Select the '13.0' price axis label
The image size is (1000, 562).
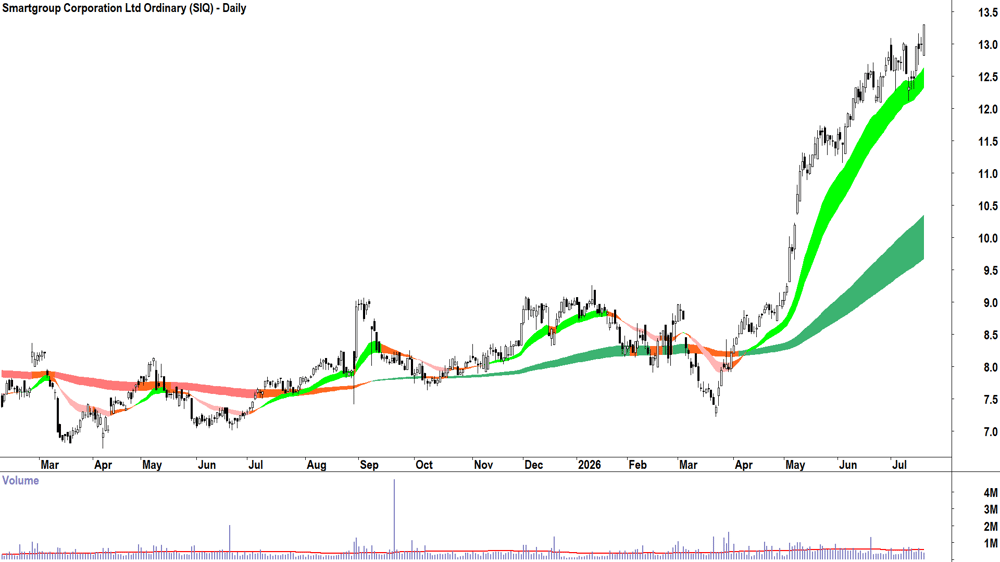pyautogui.click(x=988, y=45)
